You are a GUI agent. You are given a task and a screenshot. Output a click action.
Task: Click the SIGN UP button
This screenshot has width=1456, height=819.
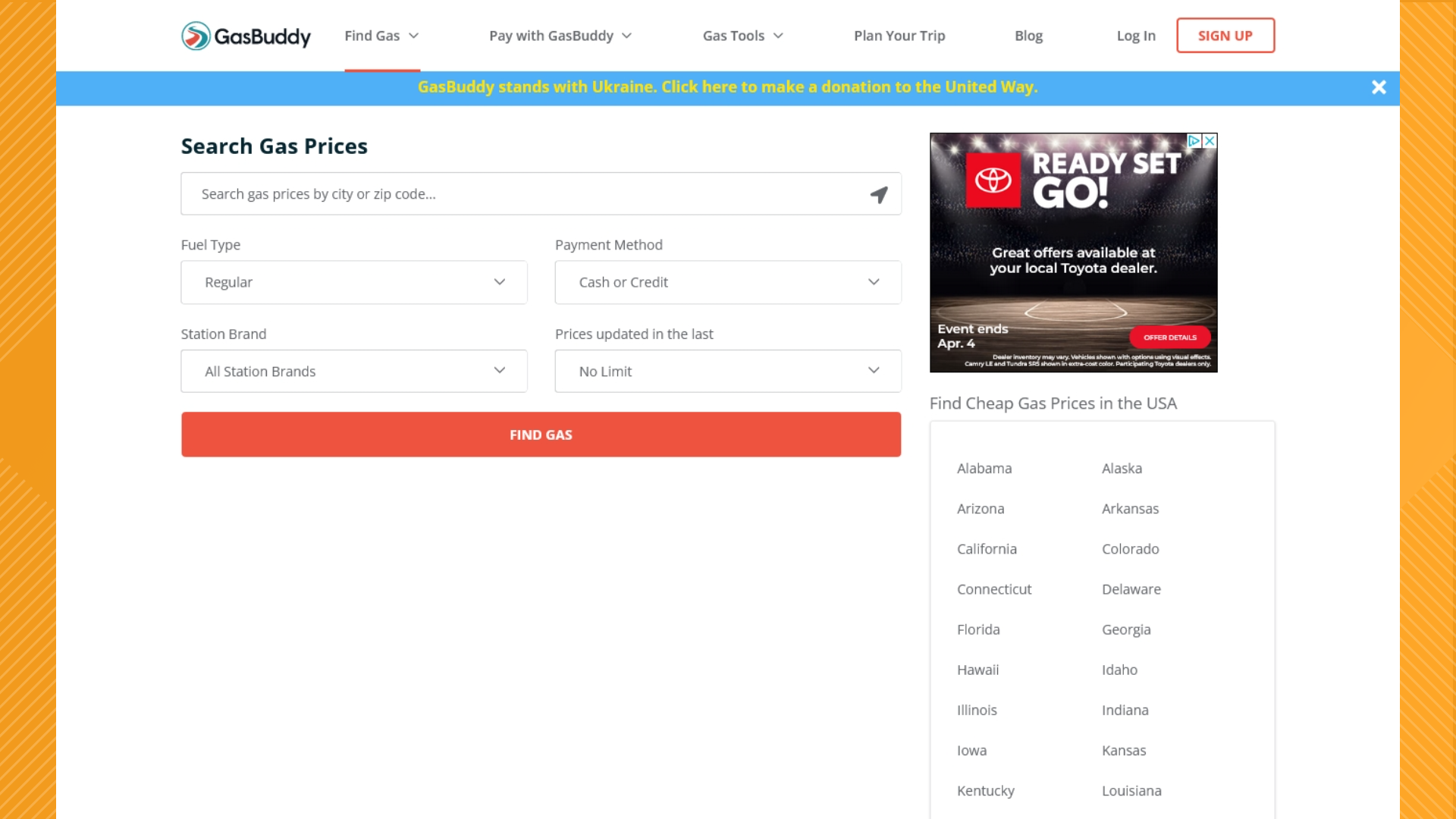click(x=1225, y=36)
